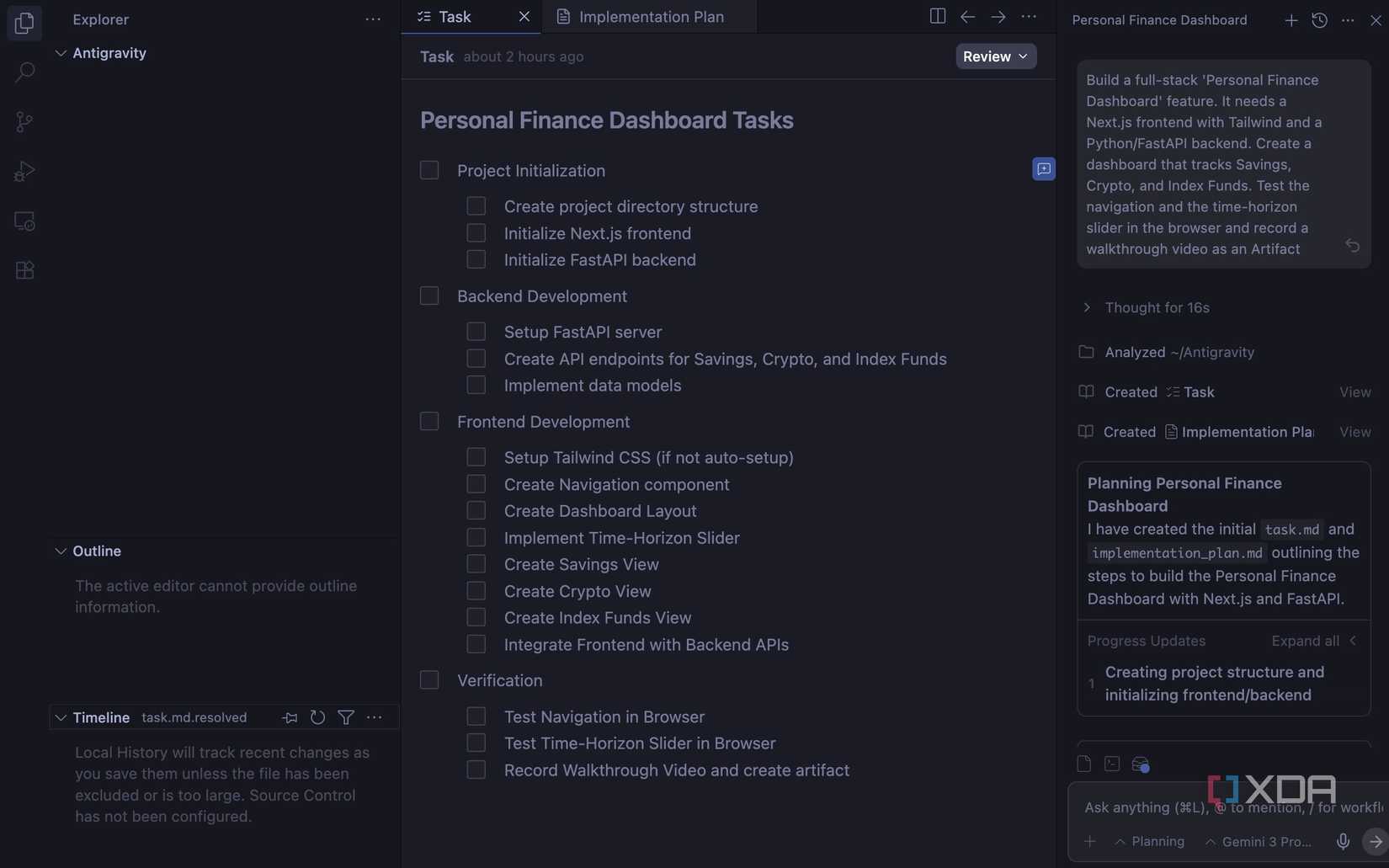Refresh the Timeline view
The width and height of the screenshot is (1389, 868).
click(x=317, y=717)
